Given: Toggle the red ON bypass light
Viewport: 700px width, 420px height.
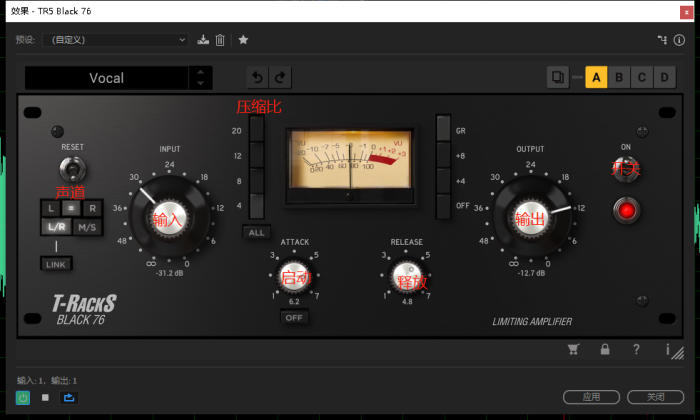Looking at the screenshot, I should point(627,210).
